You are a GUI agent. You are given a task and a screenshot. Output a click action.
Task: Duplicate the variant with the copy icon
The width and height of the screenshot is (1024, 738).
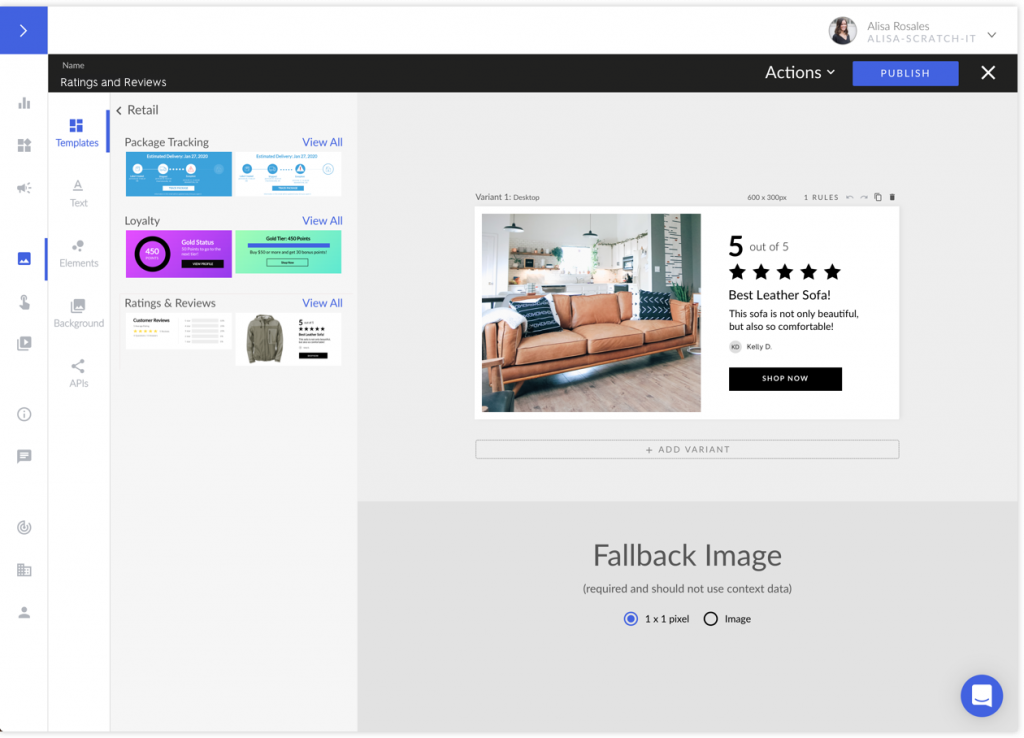[878, 197]
